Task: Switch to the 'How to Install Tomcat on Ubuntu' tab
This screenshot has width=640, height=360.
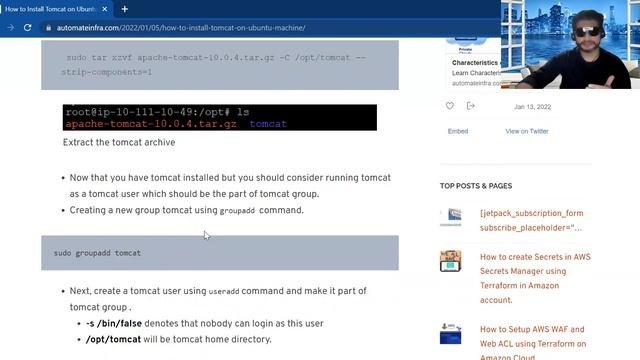Action: point(50,9)
